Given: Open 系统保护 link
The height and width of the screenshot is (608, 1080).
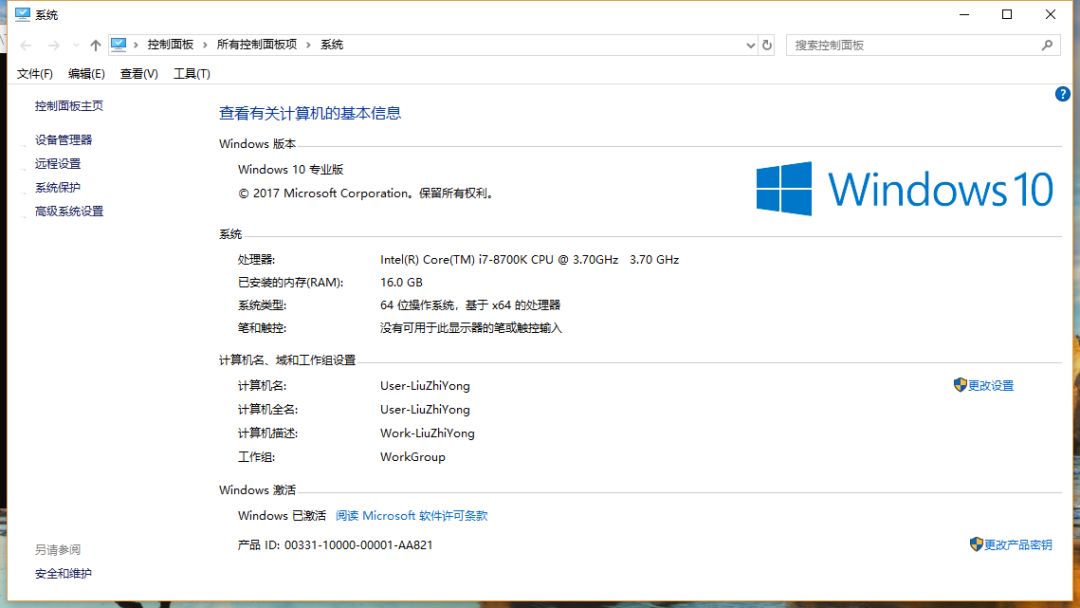Looking at the screenshot, I should click(58, 187).
